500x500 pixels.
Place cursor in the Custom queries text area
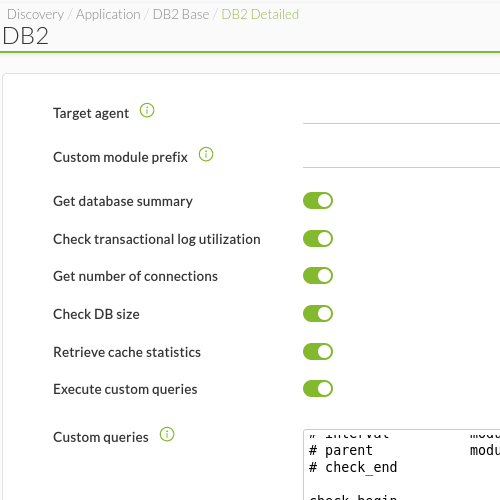coord(402,465)
